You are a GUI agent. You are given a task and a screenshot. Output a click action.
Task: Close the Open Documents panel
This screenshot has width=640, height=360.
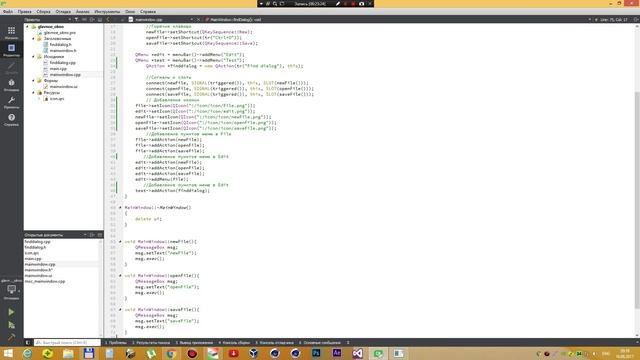pos(100,235)
